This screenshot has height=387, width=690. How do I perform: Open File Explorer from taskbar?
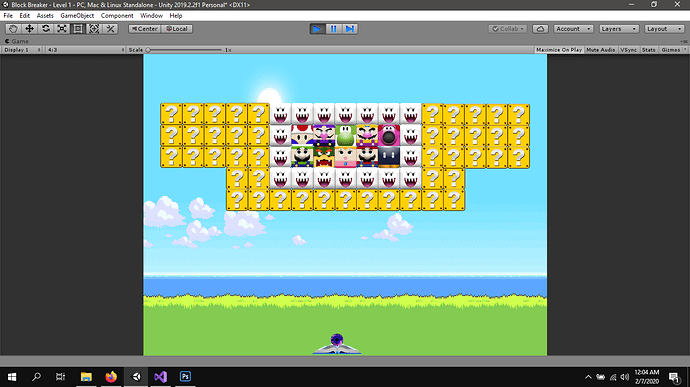[x=86, y=377]
